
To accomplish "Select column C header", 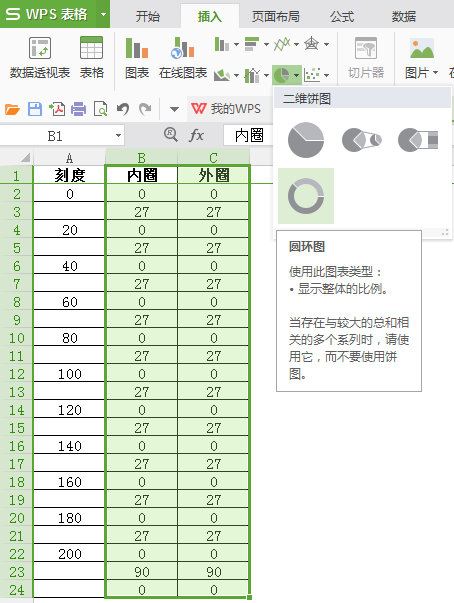I will point(213,157).
